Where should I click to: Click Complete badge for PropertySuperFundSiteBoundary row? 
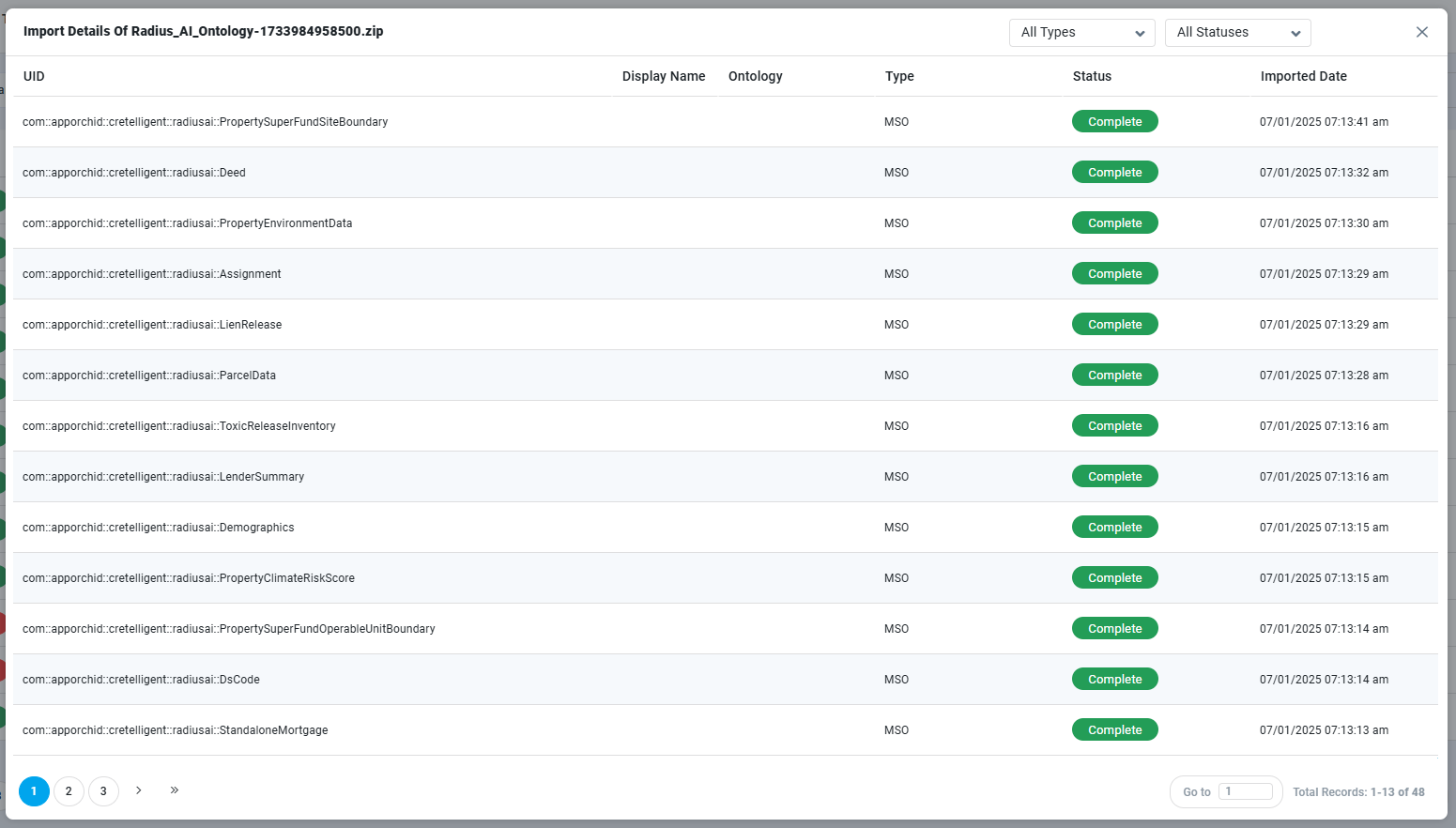[1114, 122]
